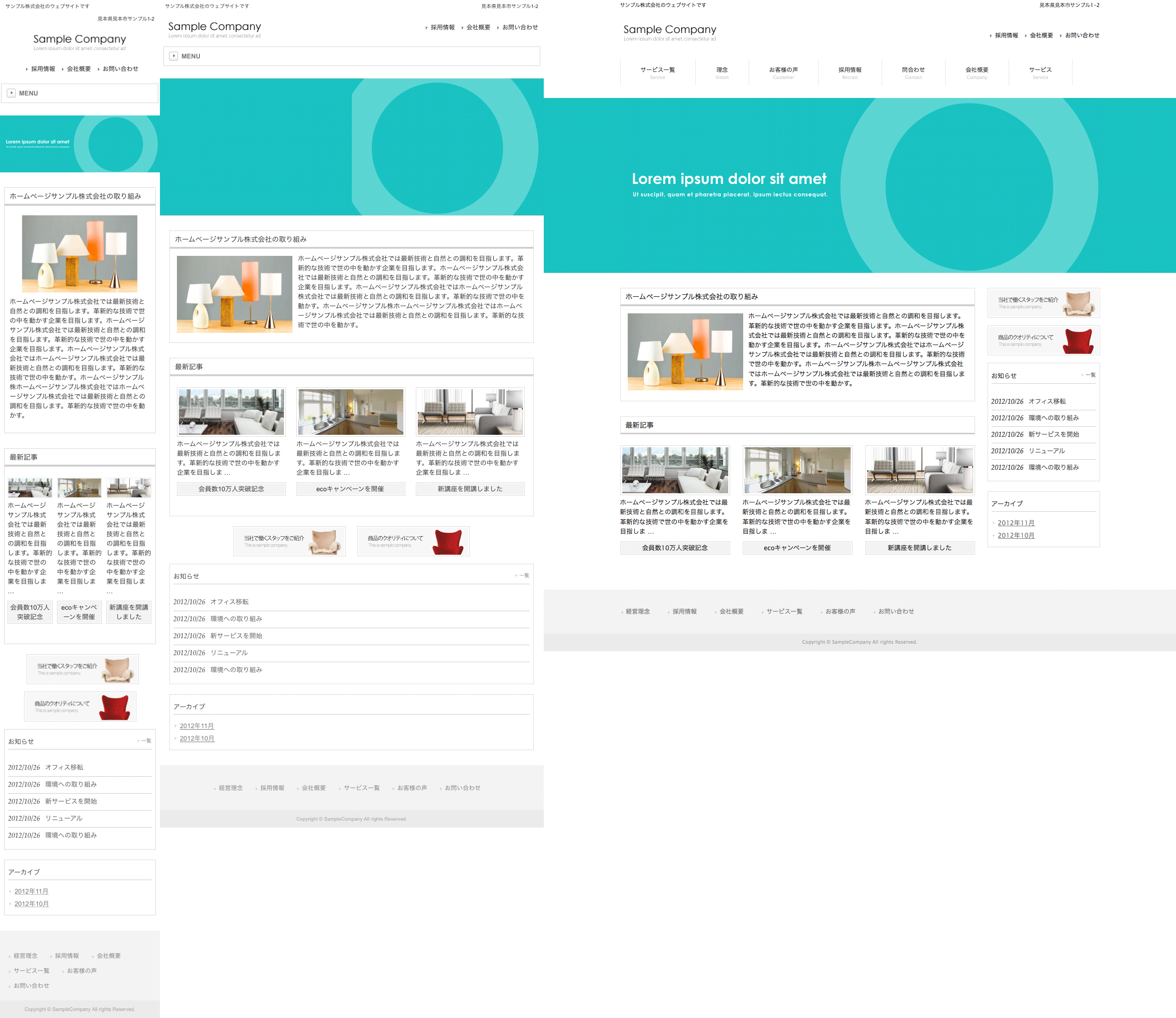
Task: Open 2012年11月 archive in desktop sidebar
Action: tap(1016, 523)
